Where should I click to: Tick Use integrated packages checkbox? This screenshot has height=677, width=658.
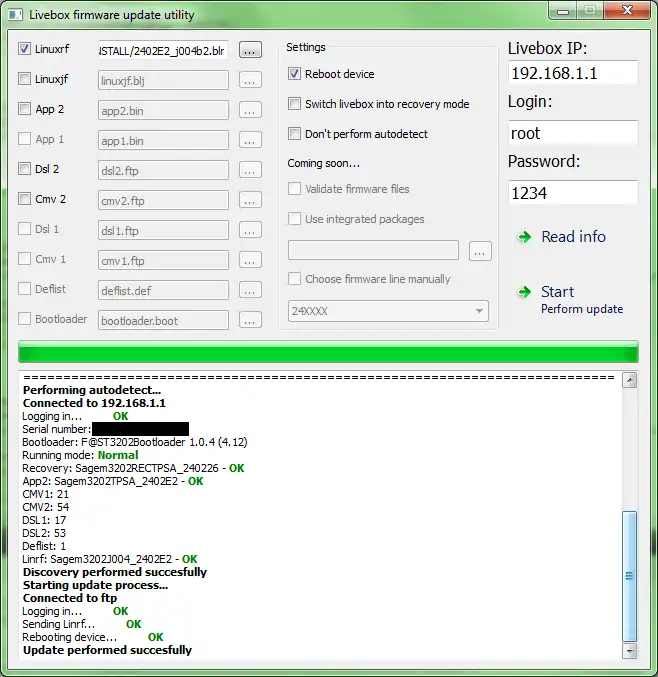point(294,218)
